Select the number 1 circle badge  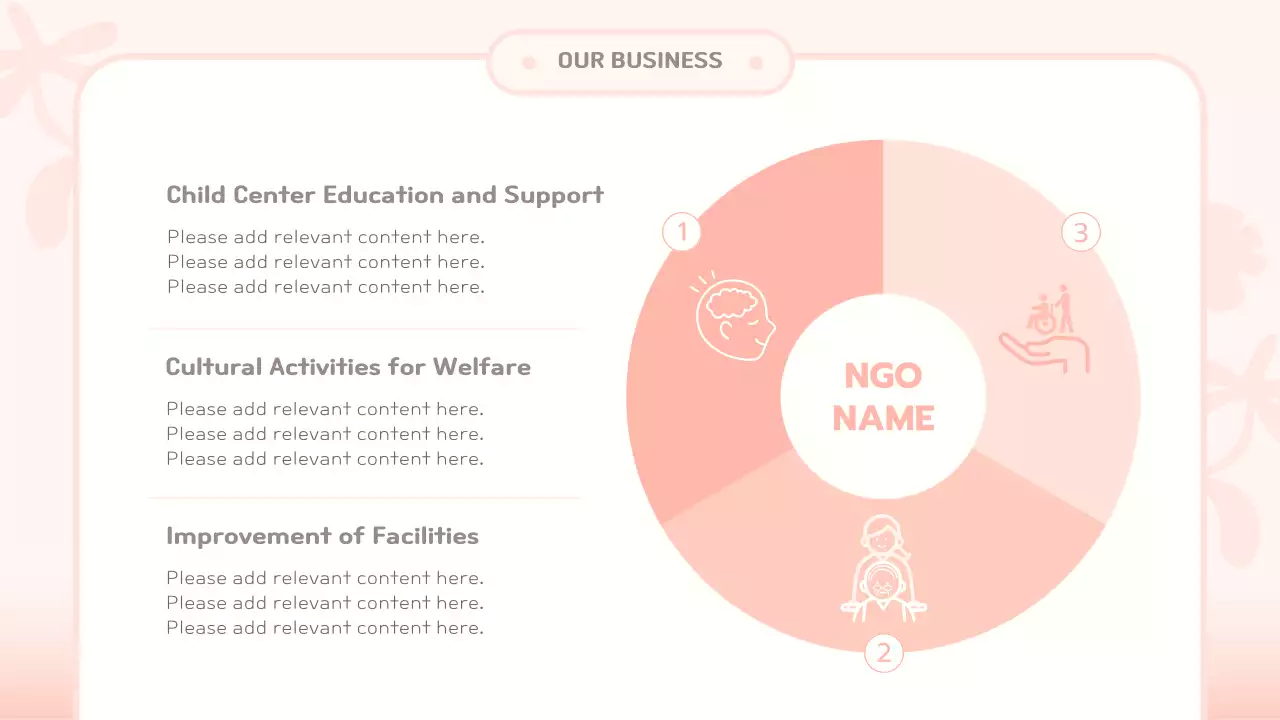tap(682, 232)
